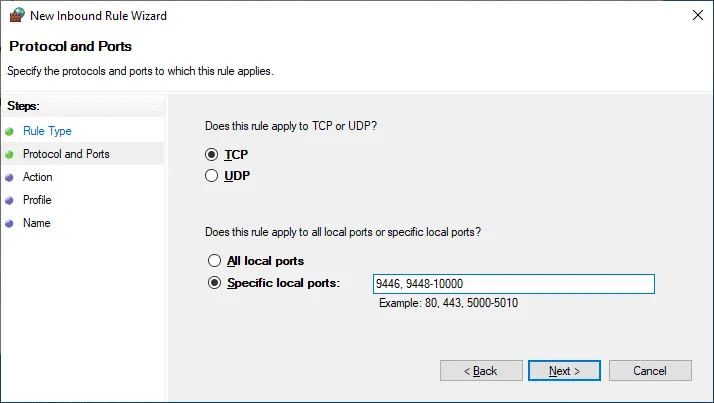Click Next to continue the wizard
714x403 pixels.
[x=564, y=371]
